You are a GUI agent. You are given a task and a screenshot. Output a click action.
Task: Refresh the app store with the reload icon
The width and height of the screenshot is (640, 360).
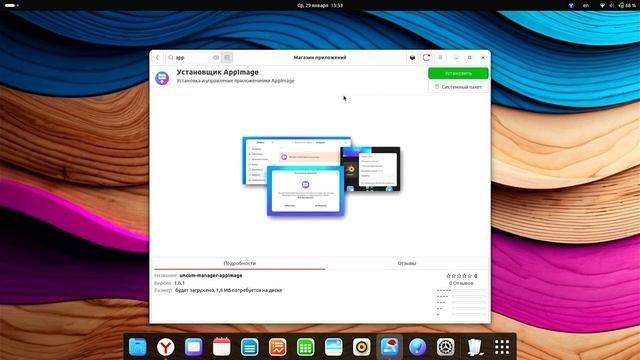point(426,58)
